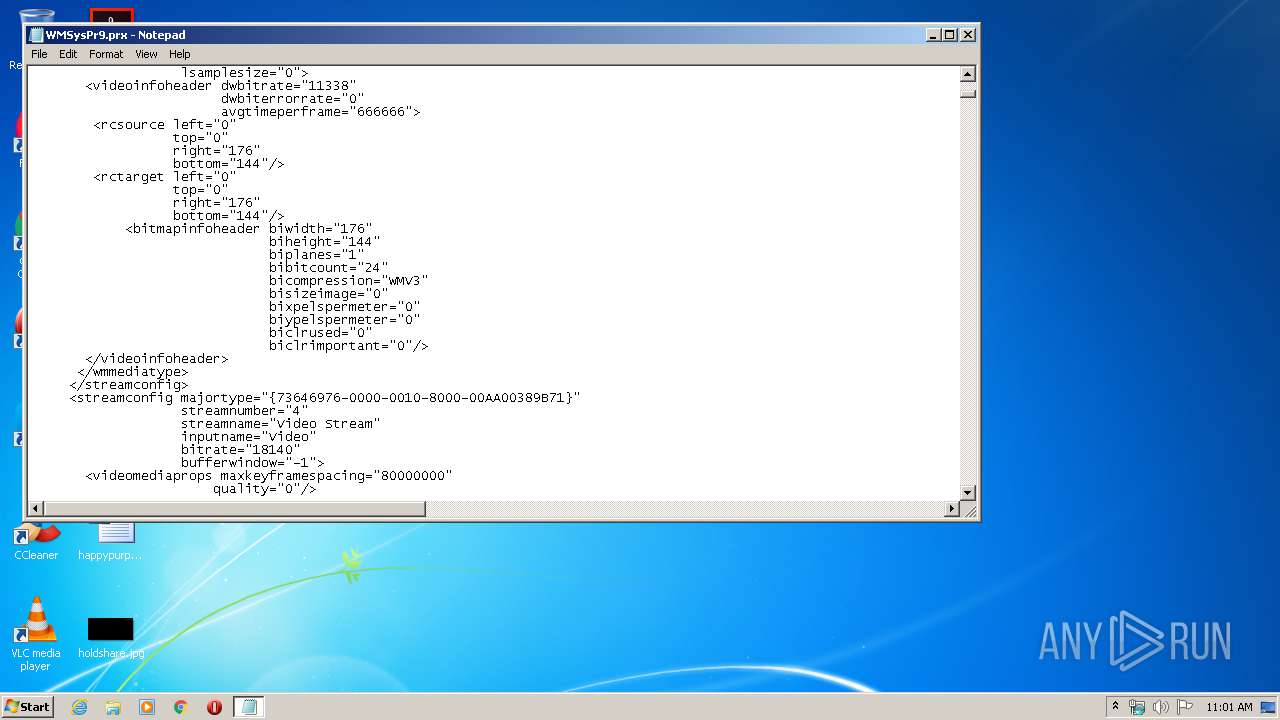Click the streamname="Video Stream" line
The image size is (1280, 720).
click(x=280, y=424)
